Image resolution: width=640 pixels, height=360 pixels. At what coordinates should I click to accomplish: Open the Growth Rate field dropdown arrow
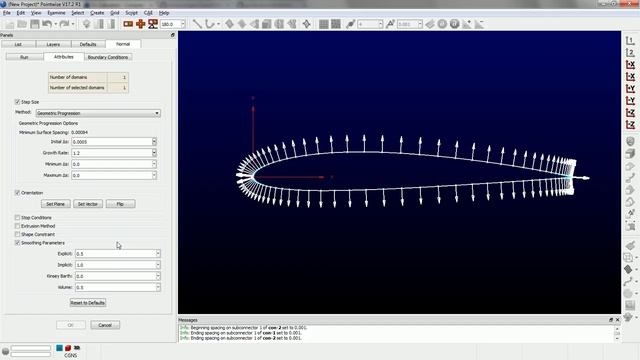[x=154, y=153]
